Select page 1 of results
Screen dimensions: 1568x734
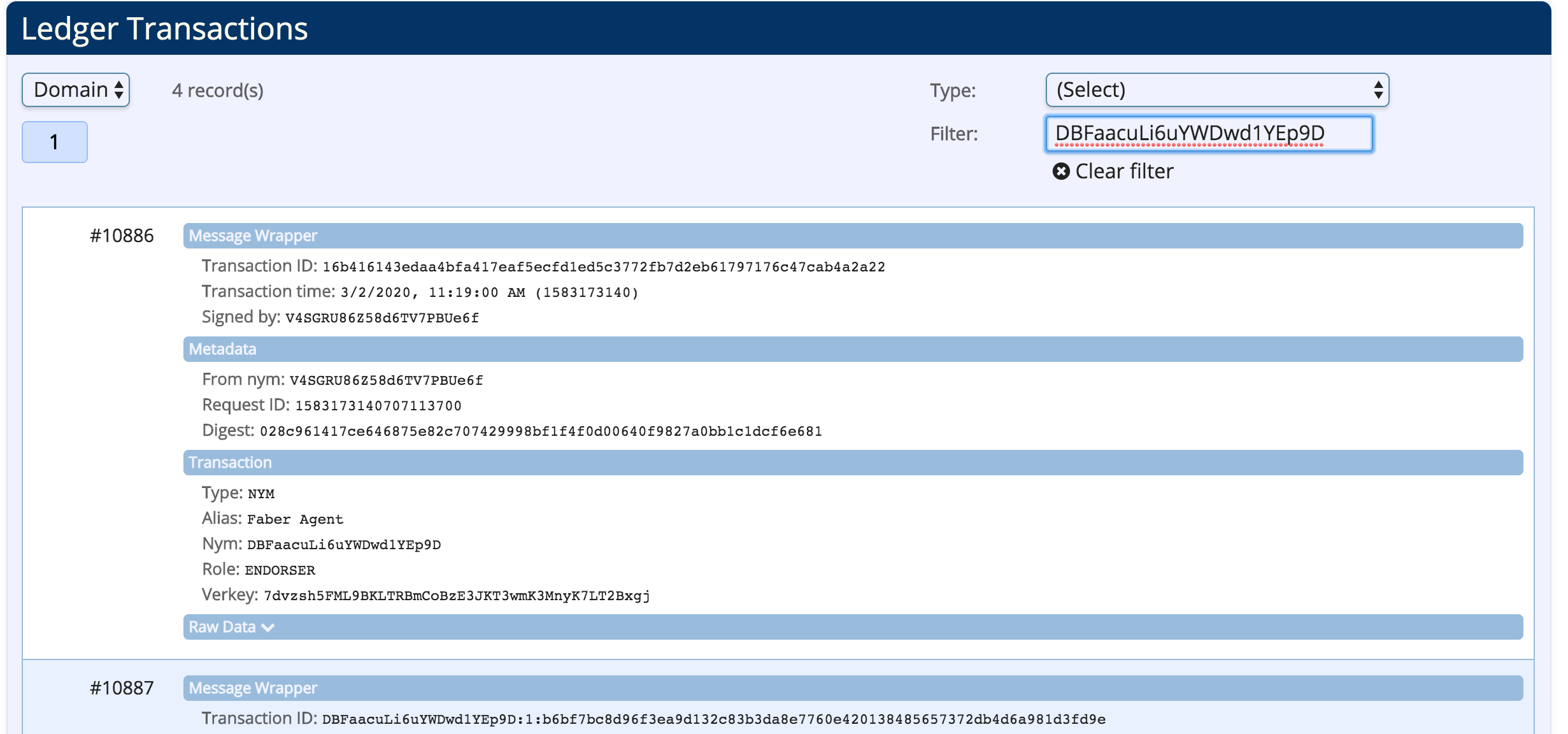(54, 141)
